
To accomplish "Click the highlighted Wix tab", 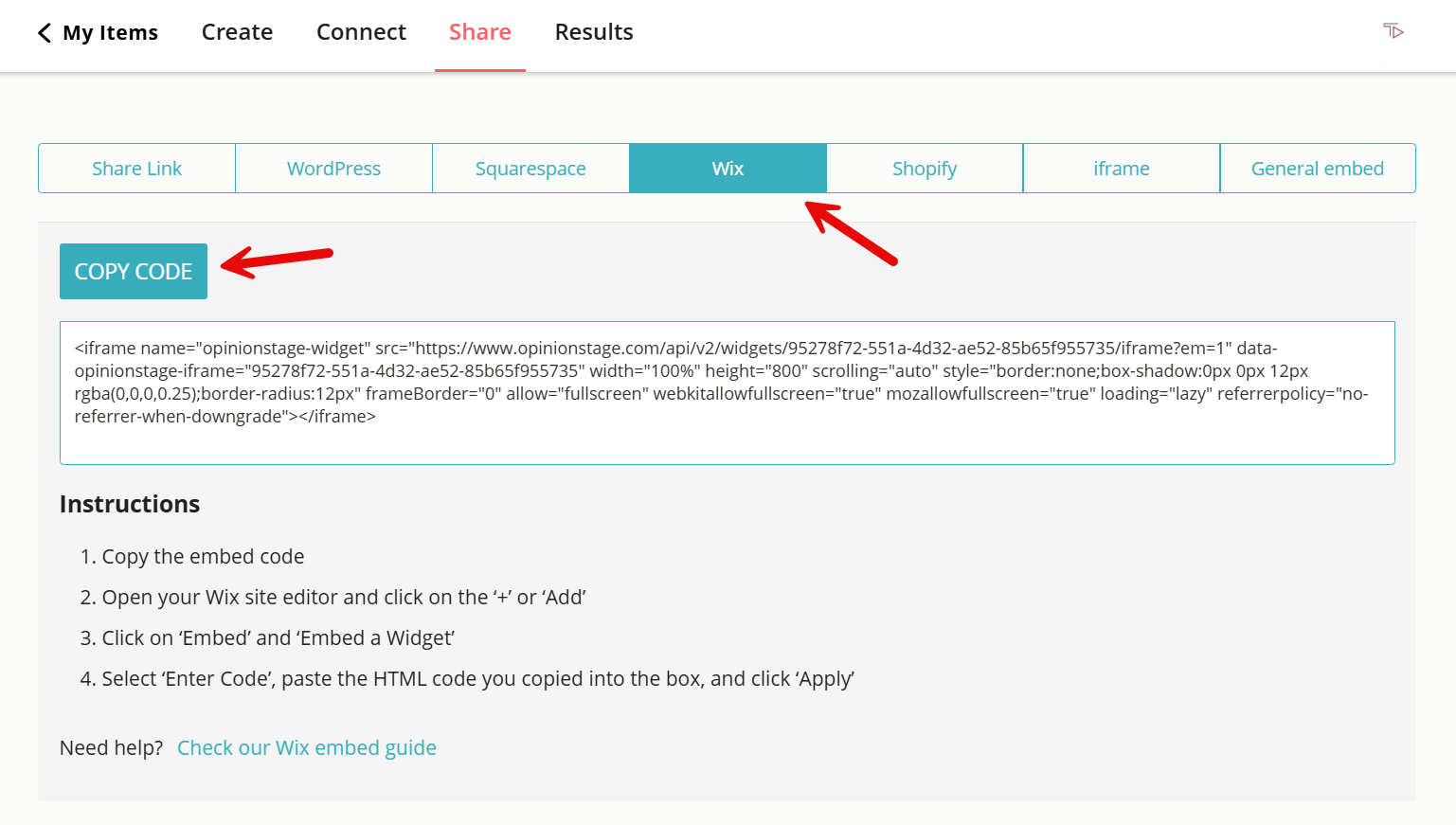I will coord(728,168).
